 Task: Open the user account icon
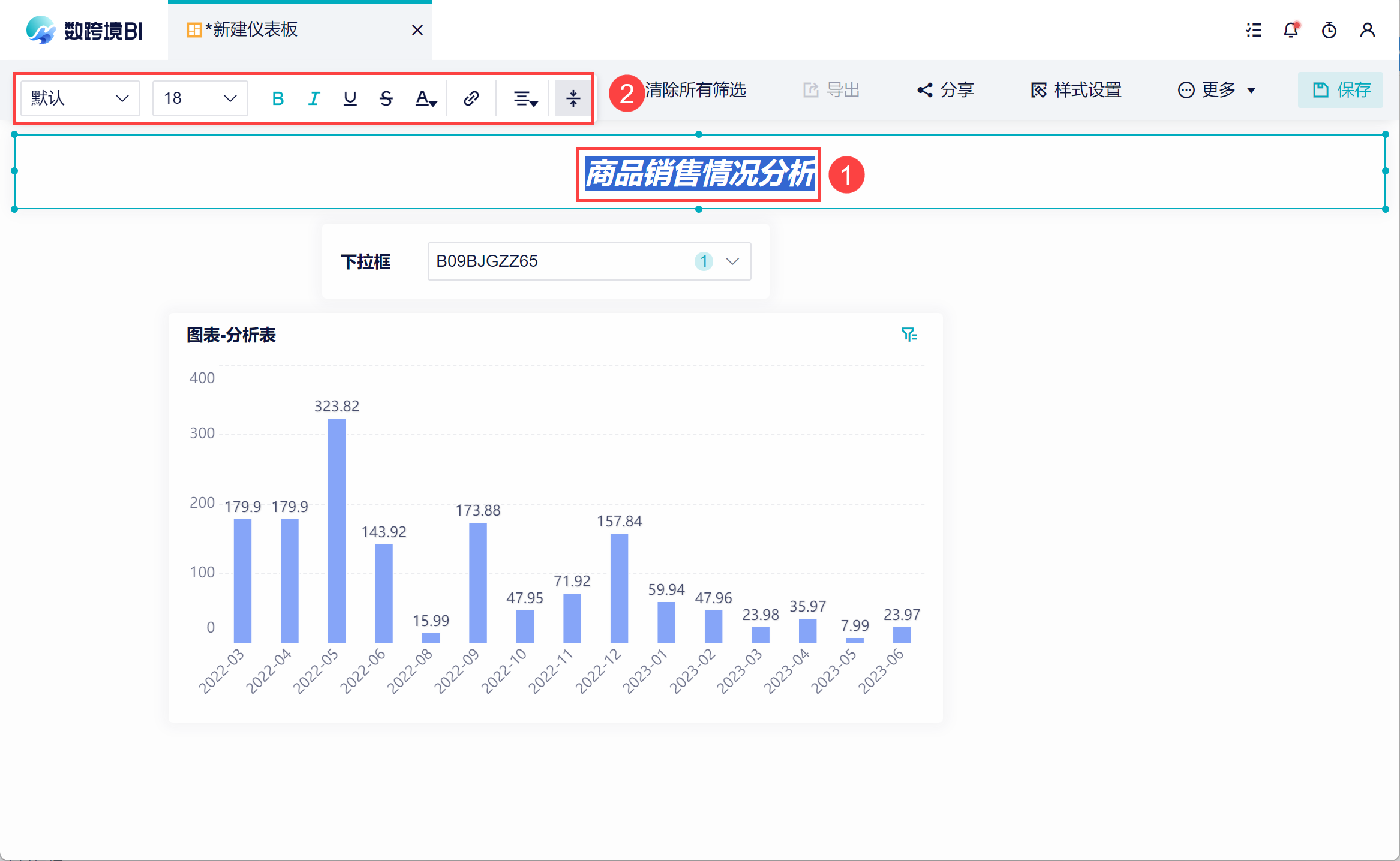1368,30
